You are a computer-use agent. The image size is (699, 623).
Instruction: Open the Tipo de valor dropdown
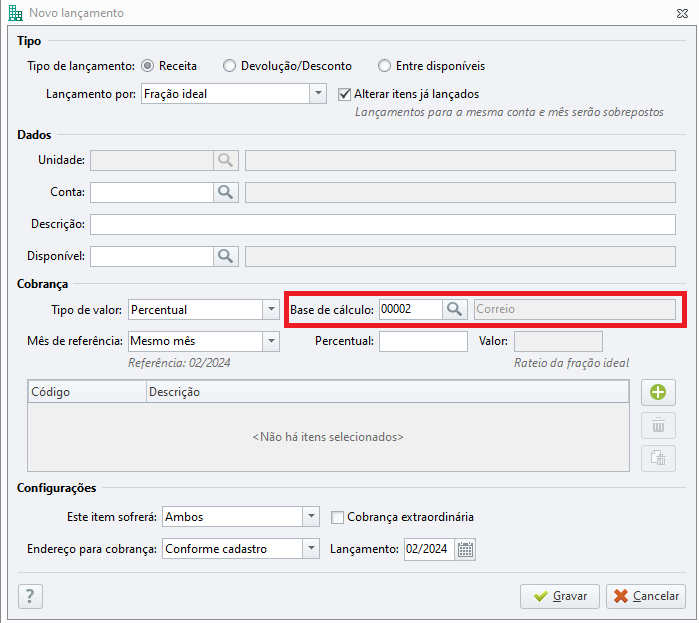(x=271, y=309)
